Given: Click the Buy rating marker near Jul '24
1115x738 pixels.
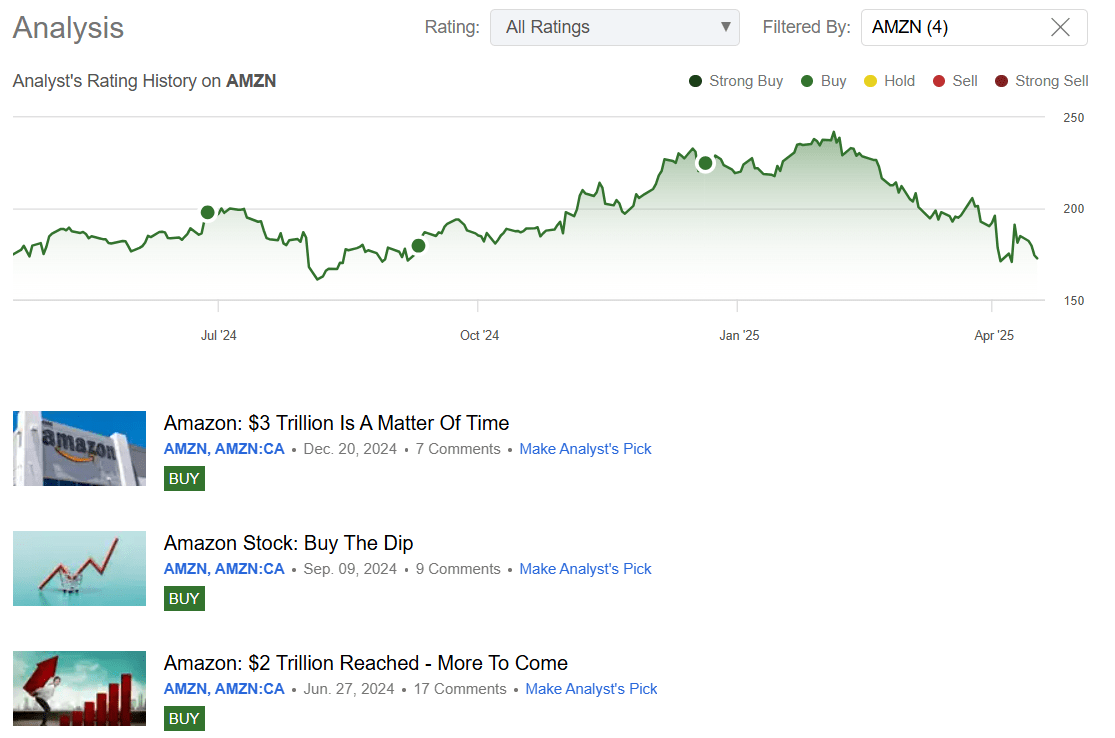Looking at the screenshot, I should coord(207,212).
